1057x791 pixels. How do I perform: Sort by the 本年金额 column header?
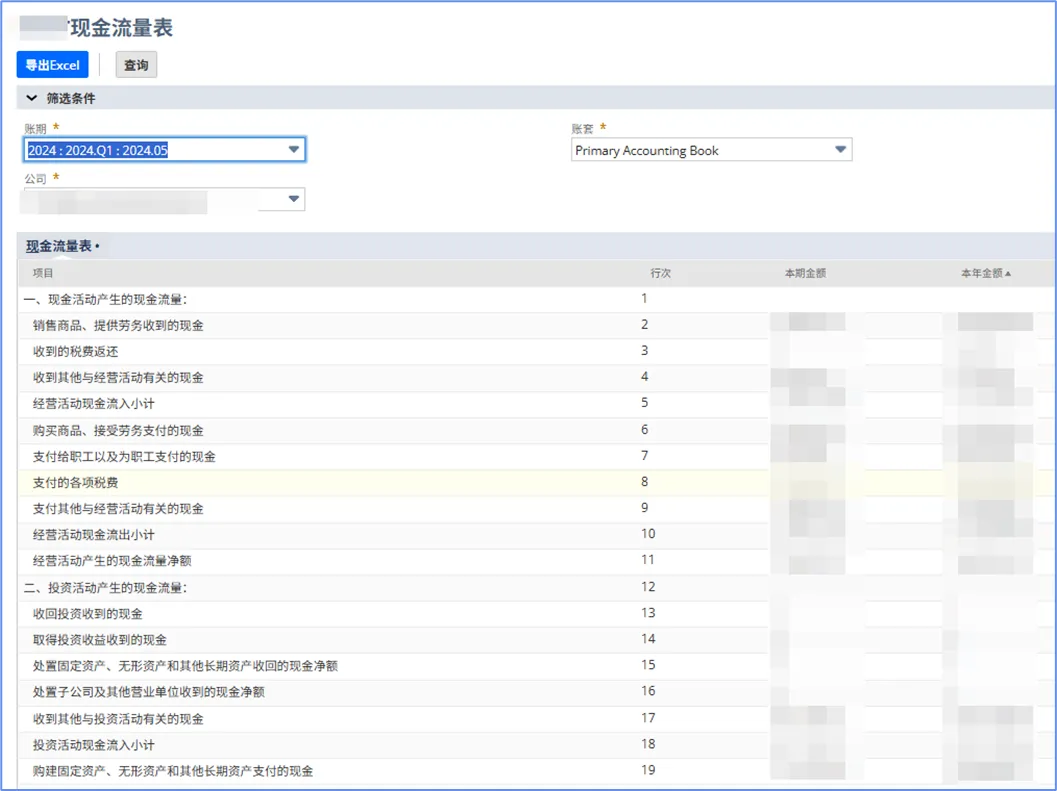985,273
